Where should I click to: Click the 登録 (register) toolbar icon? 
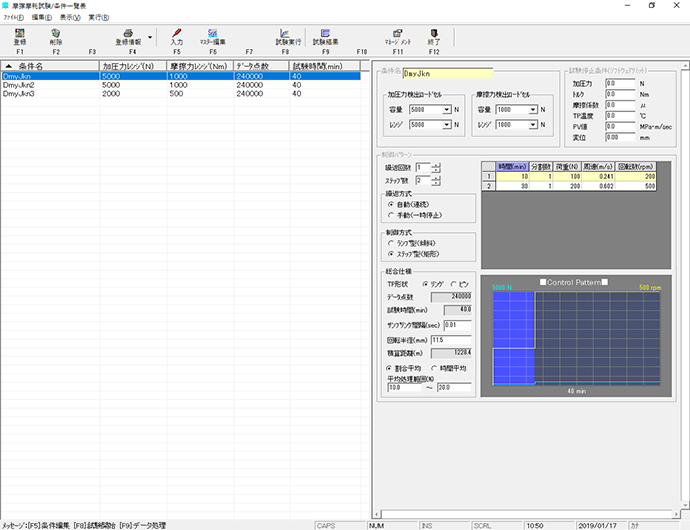(x=20, y=37)
